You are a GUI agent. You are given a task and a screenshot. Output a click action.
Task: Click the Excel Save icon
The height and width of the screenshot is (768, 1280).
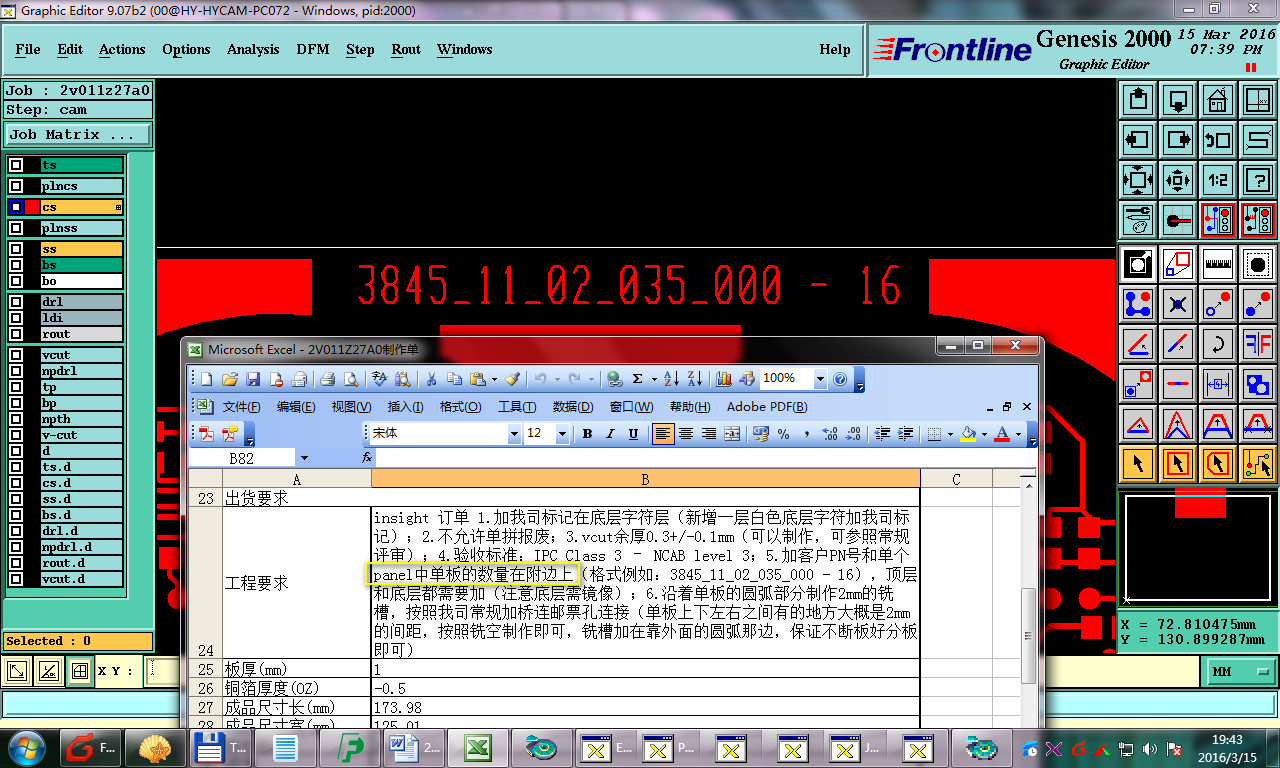[253, 379]
